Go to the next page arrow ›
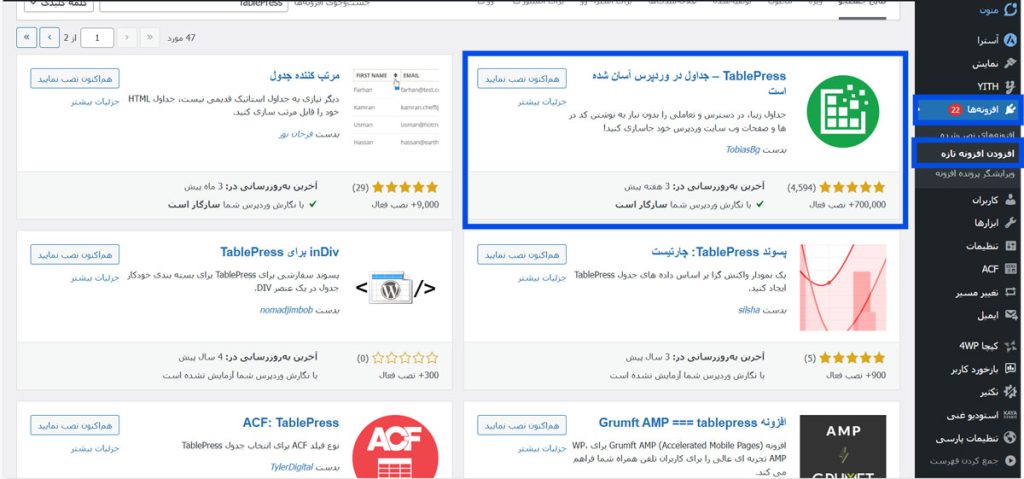This screenshot has width=1024, height=479. (x=50, y=38)
